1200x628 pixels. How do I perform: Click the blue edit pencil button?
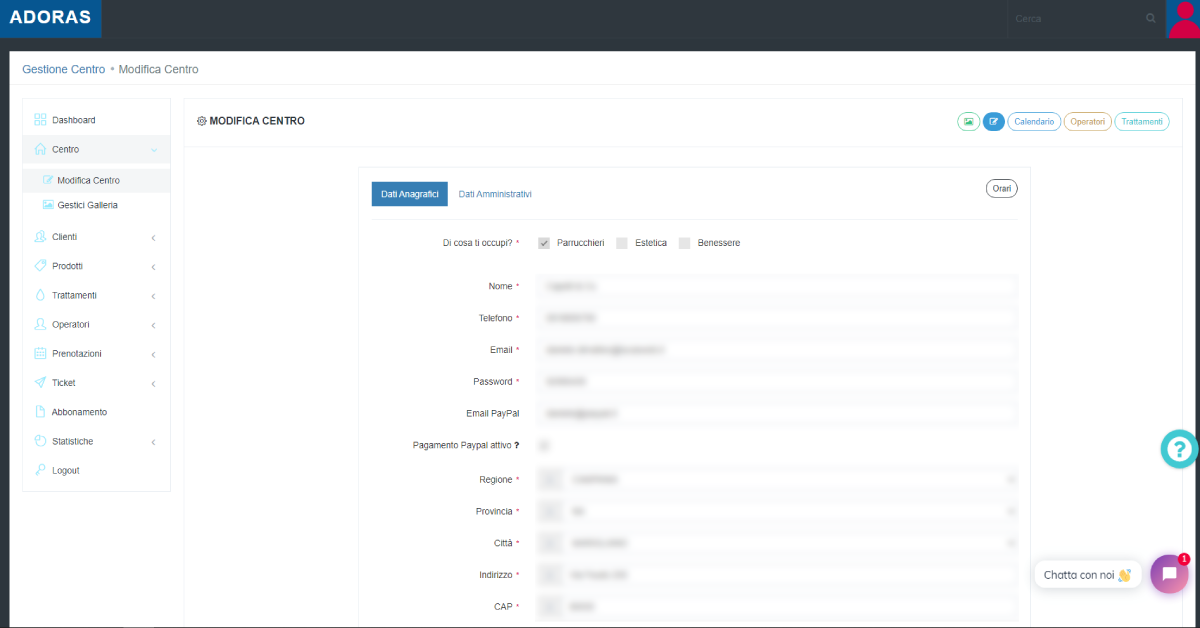994,121
